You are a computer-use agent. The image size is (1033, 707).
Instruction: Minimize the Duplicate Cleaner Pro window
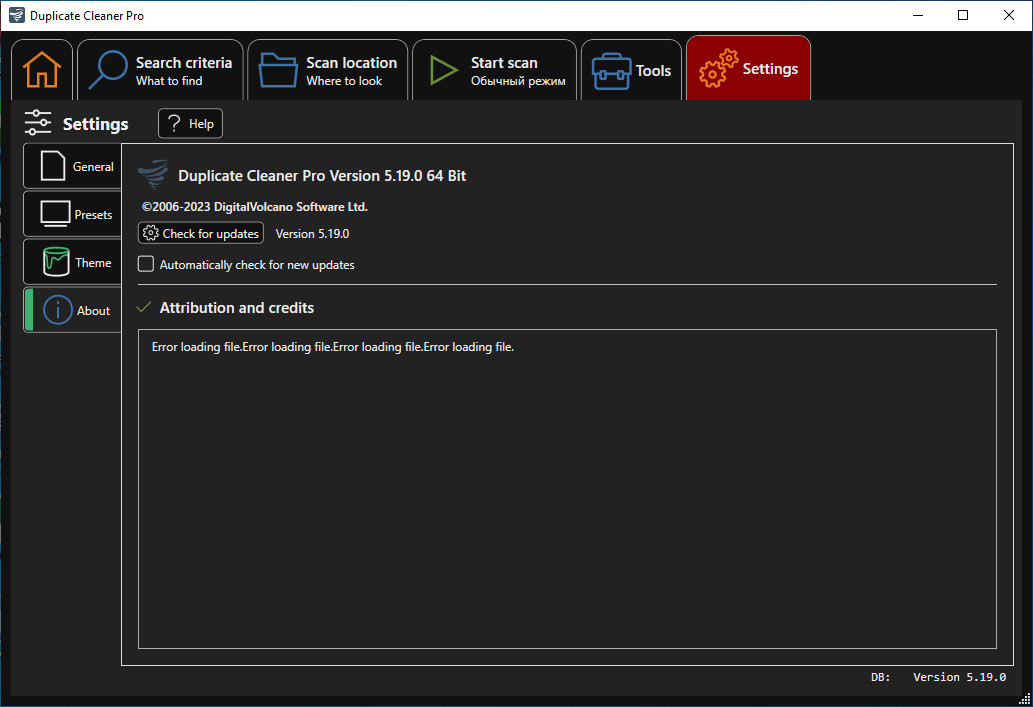(x=918, y=15)
